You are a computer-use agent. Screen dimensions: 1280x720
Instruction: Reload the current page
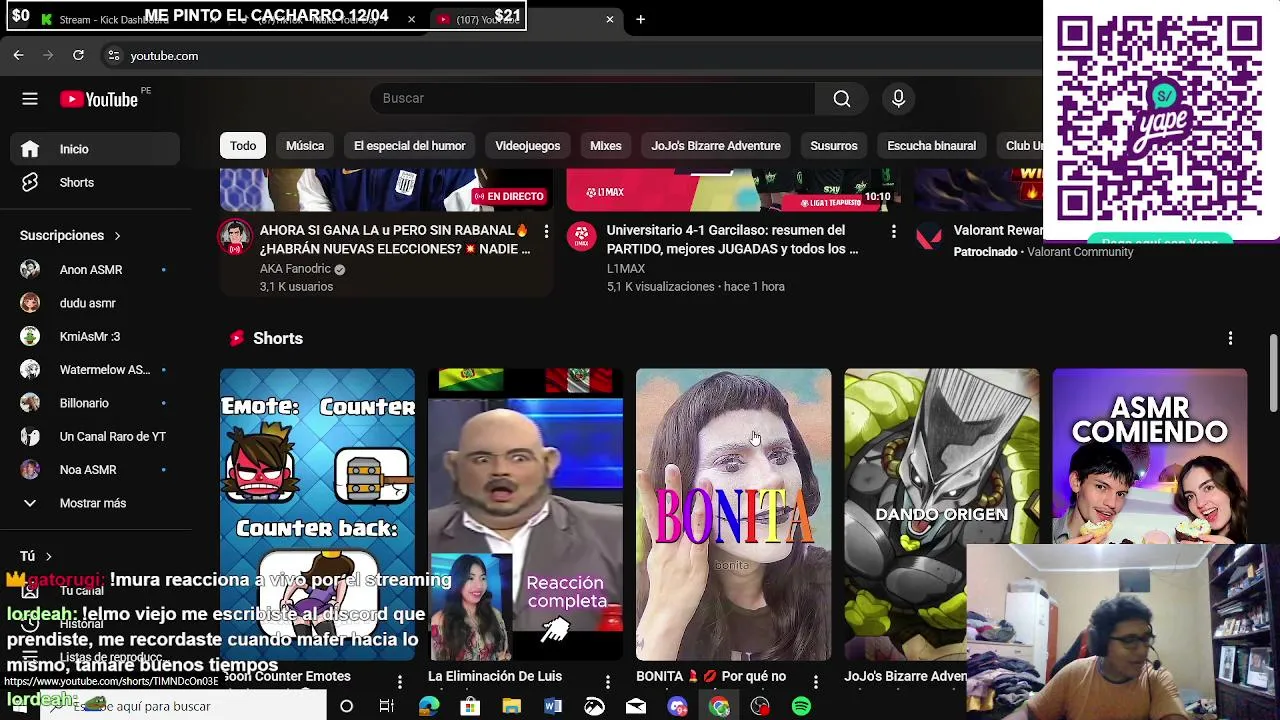coord(78,56)
